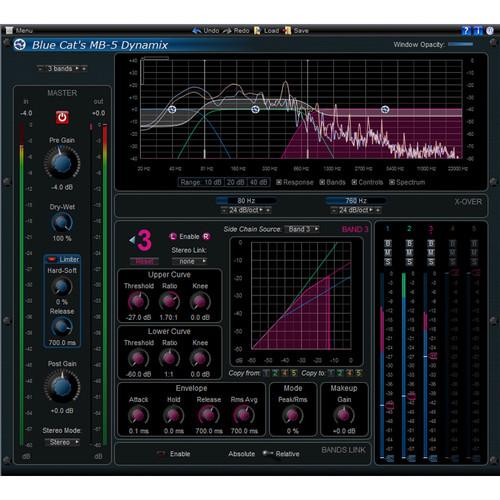500x500 pixels.
Task: Open the info 'i' icon in top bar
Action: pos(478,31)
